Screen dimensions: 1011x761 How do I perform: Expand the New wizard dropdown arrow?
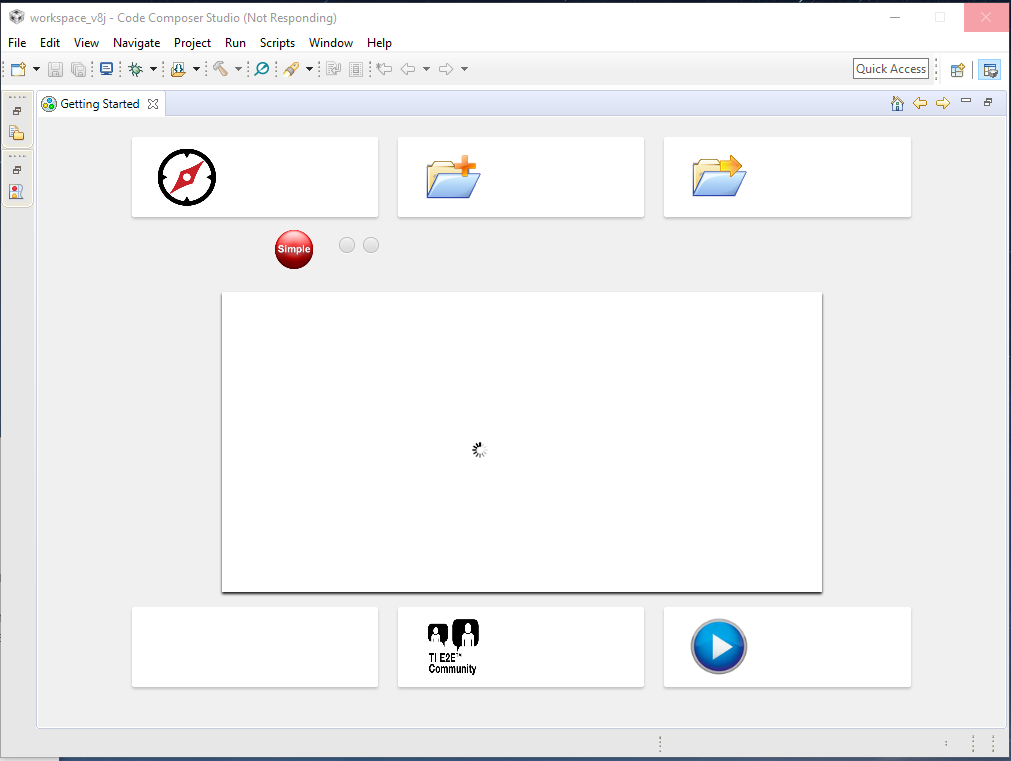click(x=36, y=69)
